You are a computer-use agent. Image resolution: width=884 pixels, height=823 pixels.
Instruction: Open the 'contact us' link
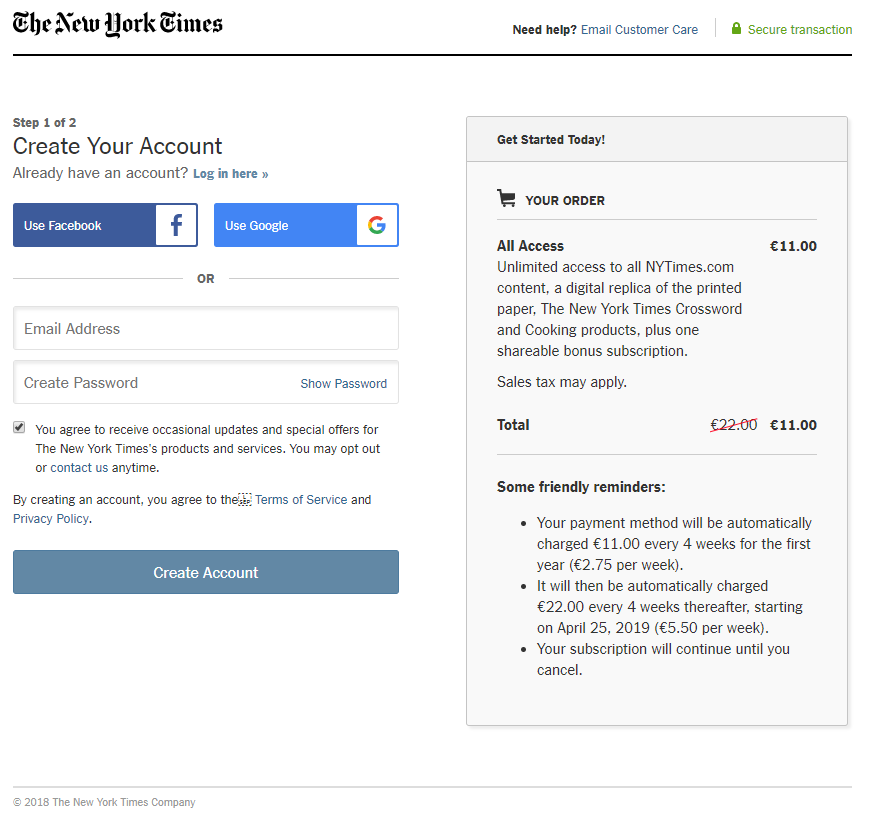click(79, 468)
